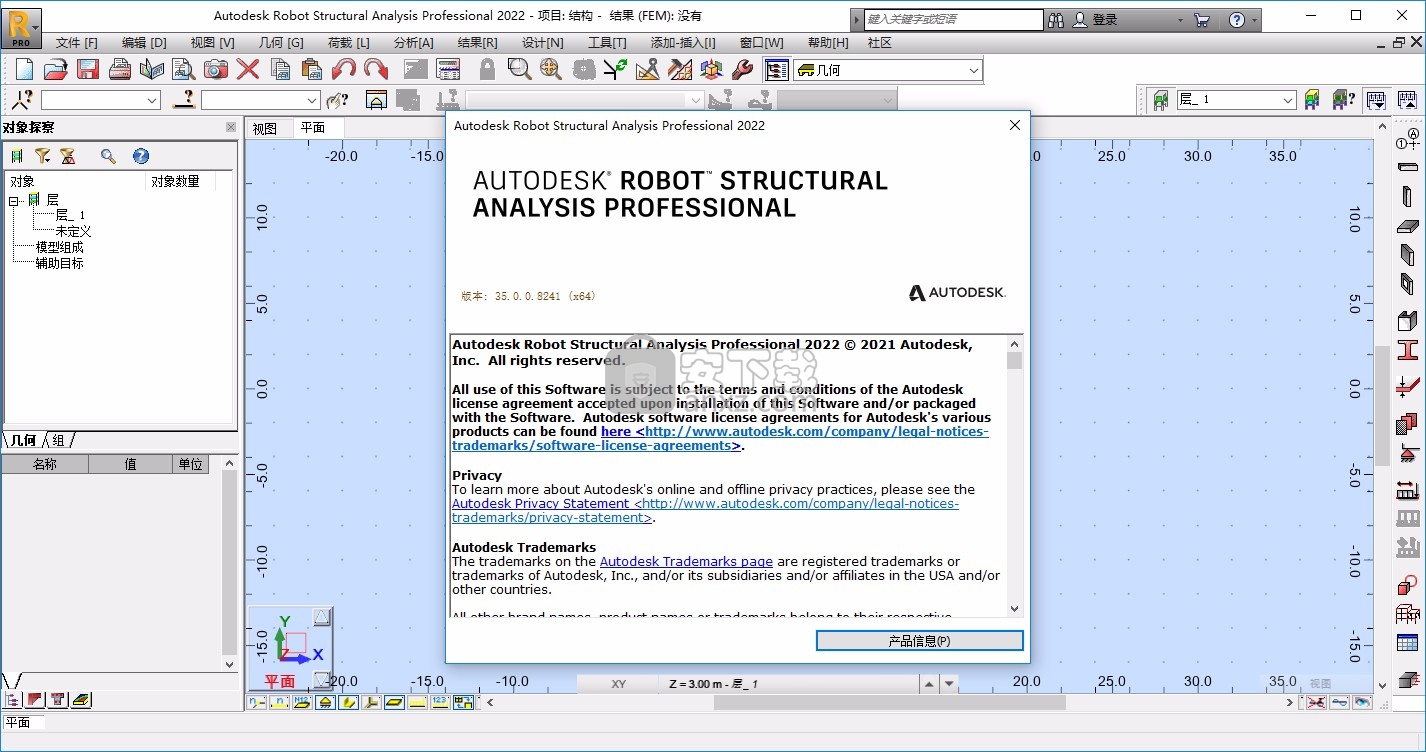Click the New project icon
The width and height of the screenshot is (1426, 752).
pyautogui.click(x=24, y=69)
